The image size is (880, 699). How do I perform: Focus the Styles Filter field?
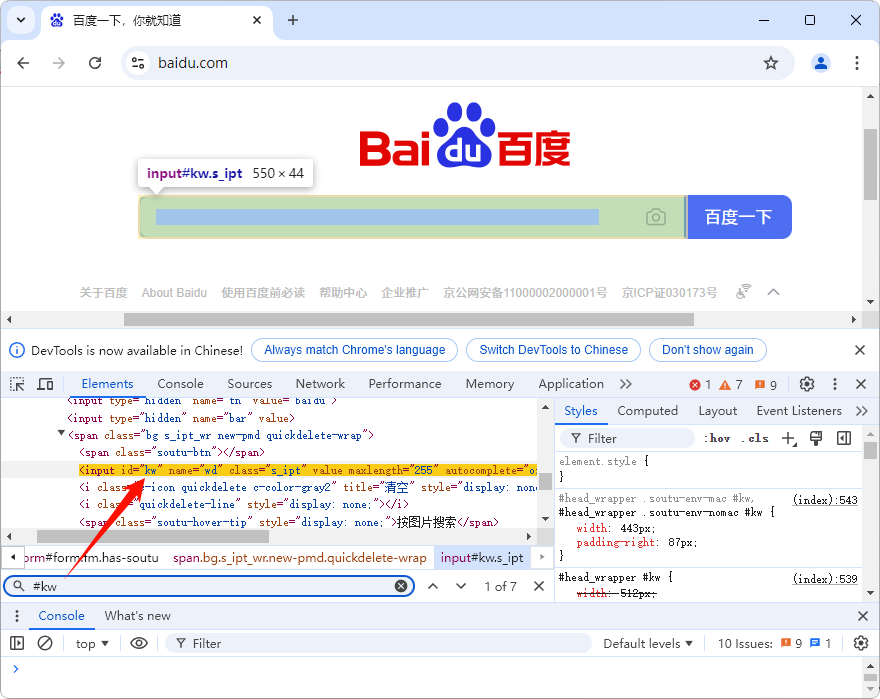[x=627, y=438]
